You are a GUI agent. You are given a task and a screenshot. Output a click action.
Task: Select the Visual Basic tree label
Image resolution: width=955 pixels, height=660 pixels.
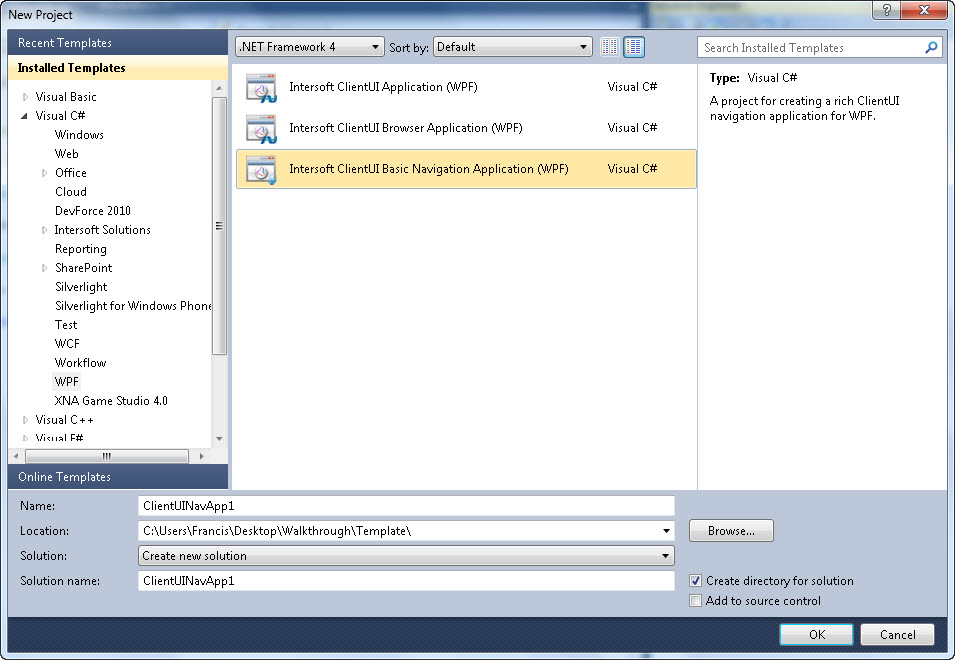tap(66, 97)
